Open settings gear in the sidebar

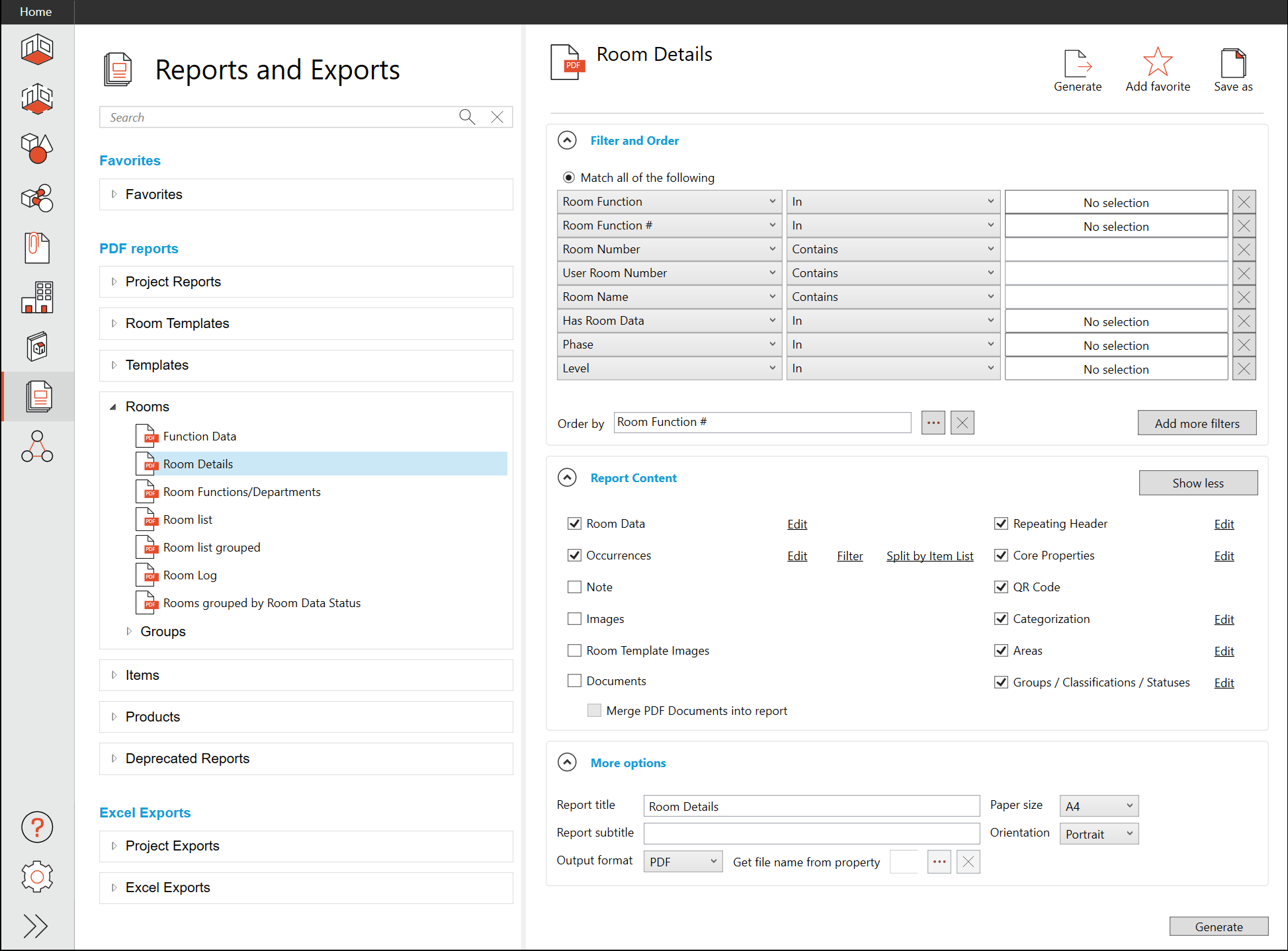point(37,877)
